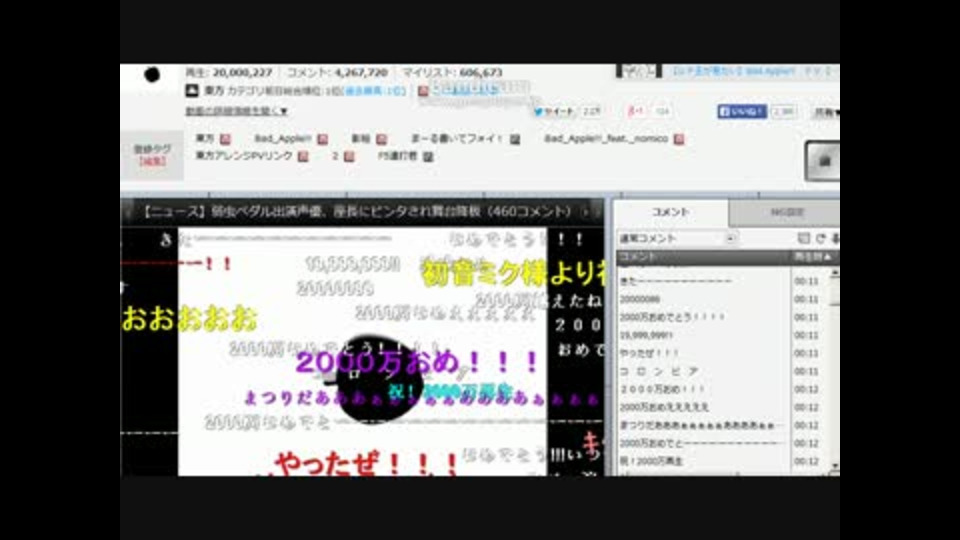Open the まーる書いてフォイ！ tag link
The height and width of the screenshot is (540, 960).
[x=456, y=139]
